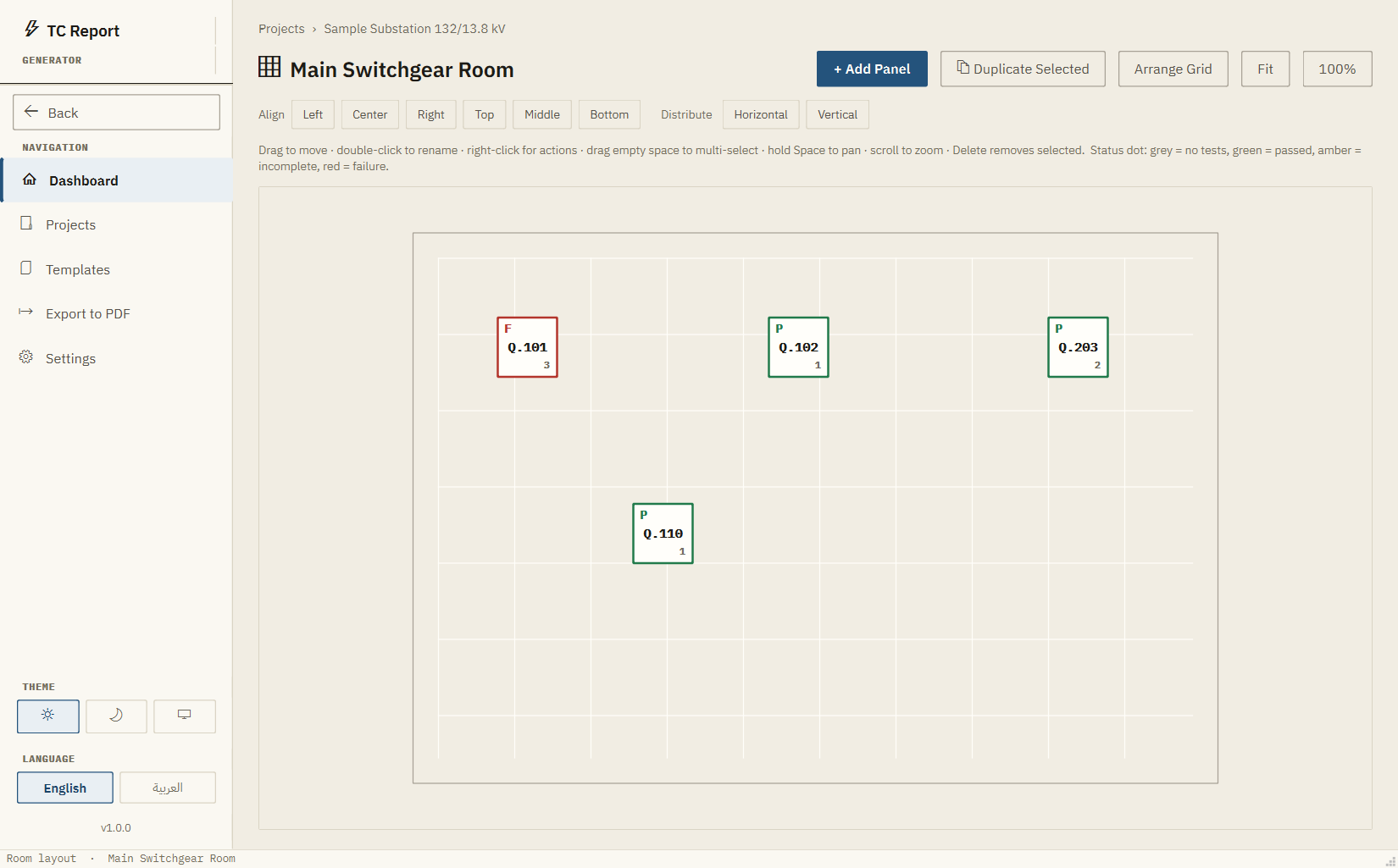
Task: Align selected panels Top
Action: click(485, 114)
